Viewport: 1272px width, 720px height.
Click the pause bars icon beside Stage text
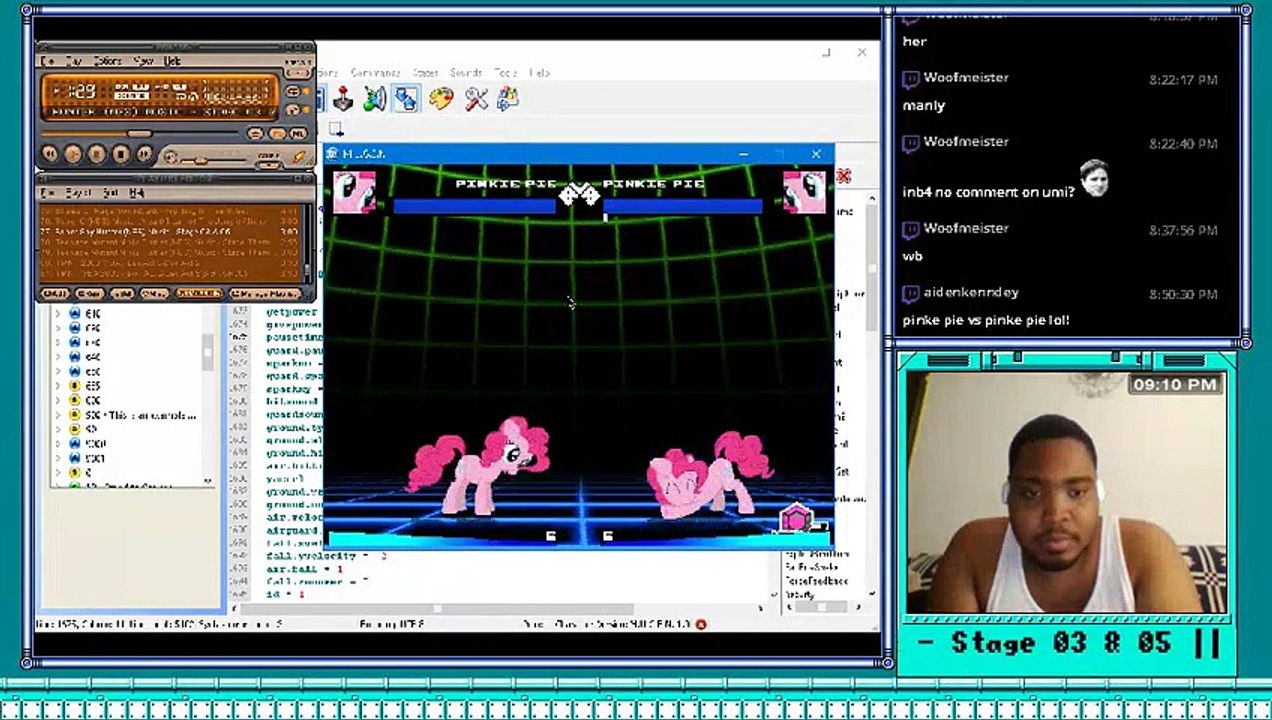(1207, 642)
